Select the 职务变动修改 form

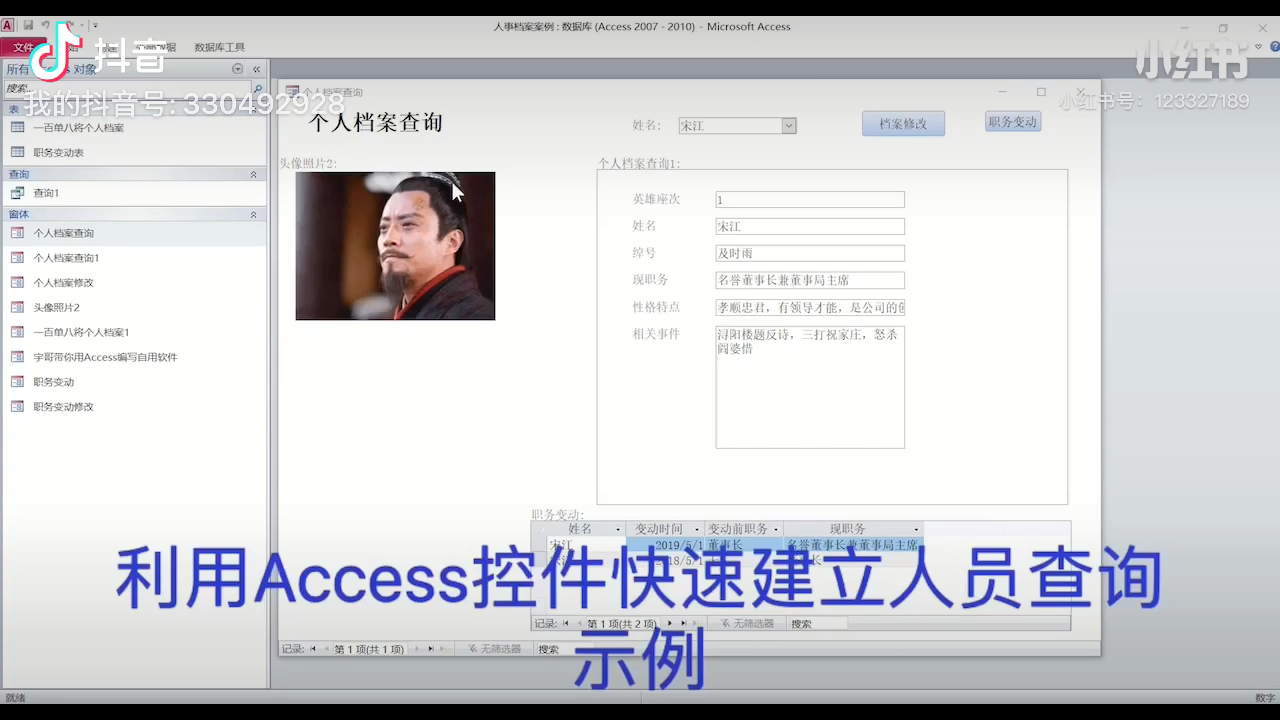click(x=134, y=407)
